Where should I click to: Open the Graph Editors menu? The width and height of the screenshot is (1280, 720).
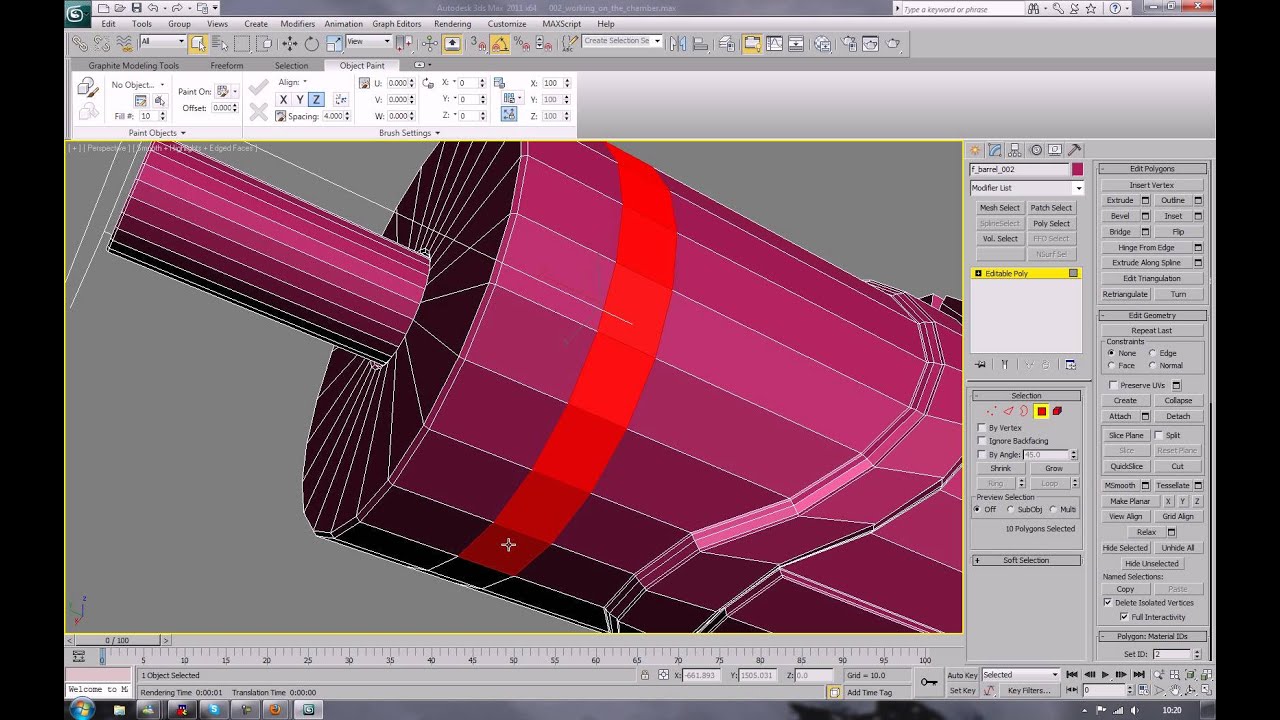396,24
